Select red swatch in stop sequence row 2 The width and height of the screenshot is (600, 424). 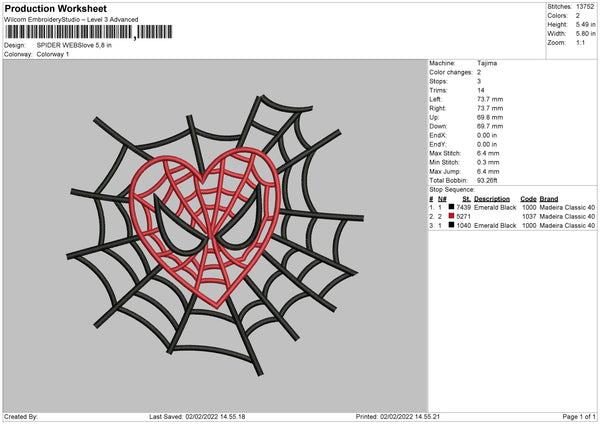451,216
